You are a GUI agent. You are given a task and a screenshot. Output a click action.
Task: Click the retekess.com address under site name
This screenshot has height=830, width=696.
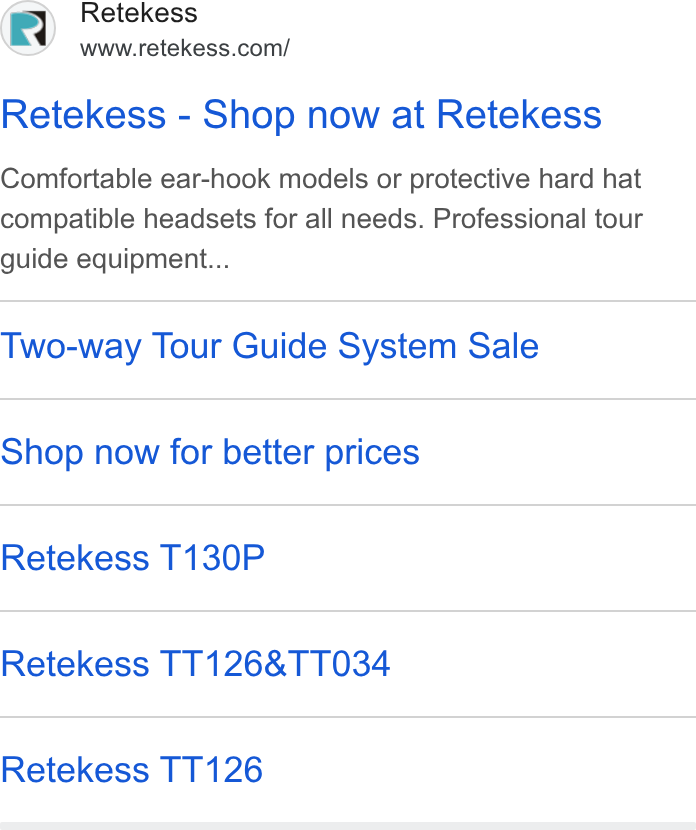[x=185, y=49]
